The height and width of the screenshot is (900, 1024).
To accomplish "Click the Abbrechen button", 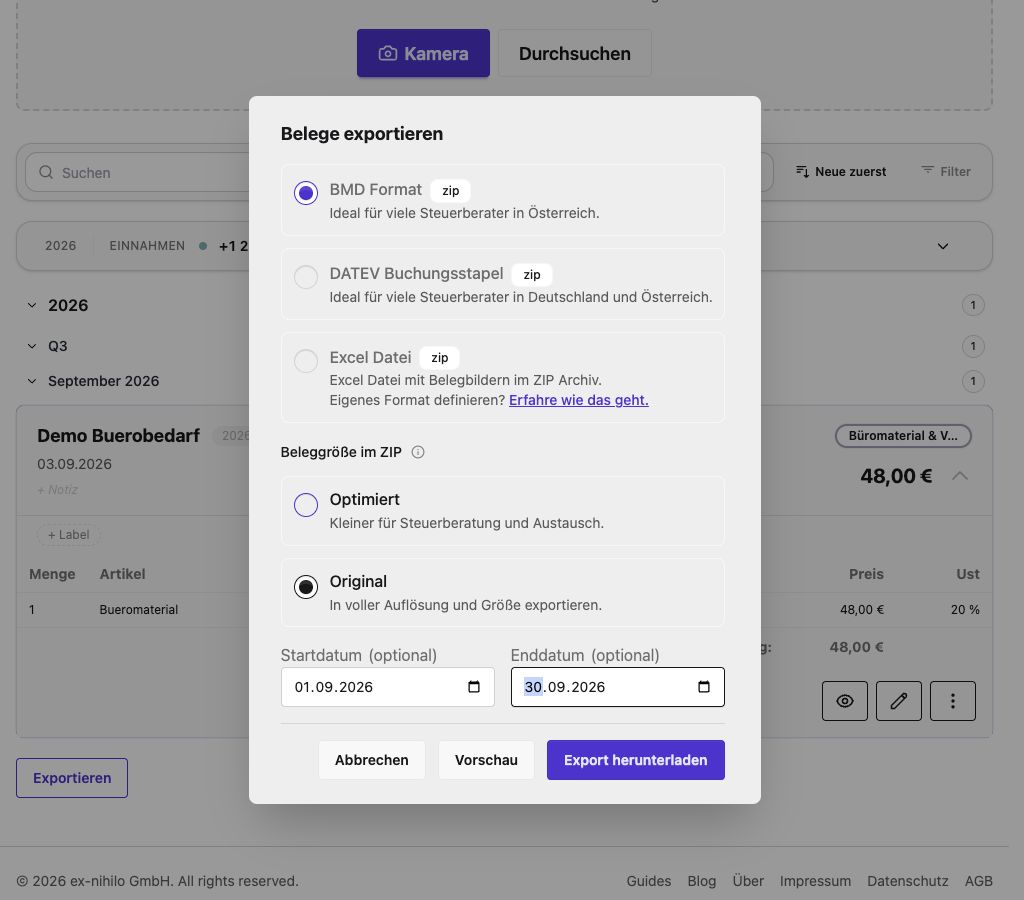I will (372, 760).
